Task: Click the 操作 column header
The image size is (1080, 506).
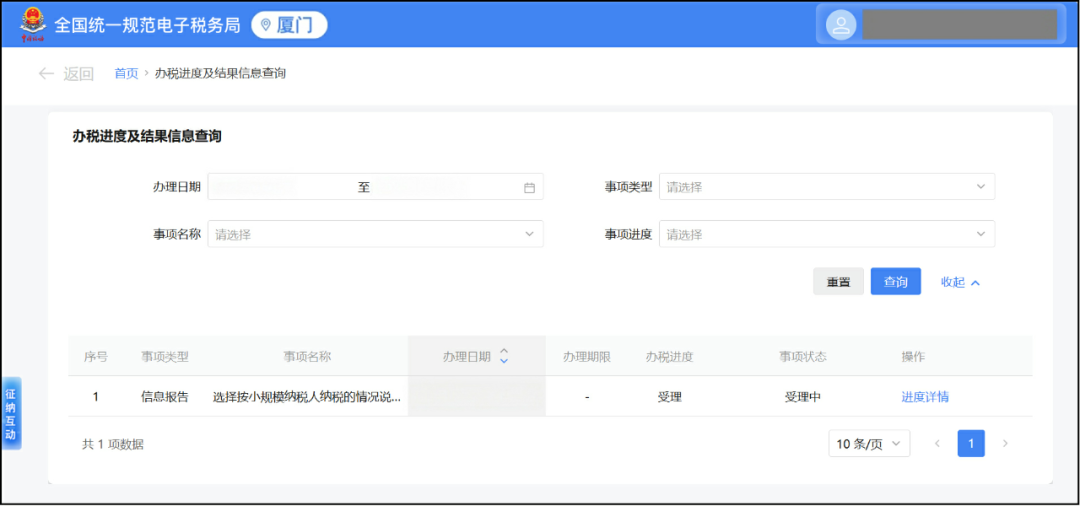Action: 913,357
